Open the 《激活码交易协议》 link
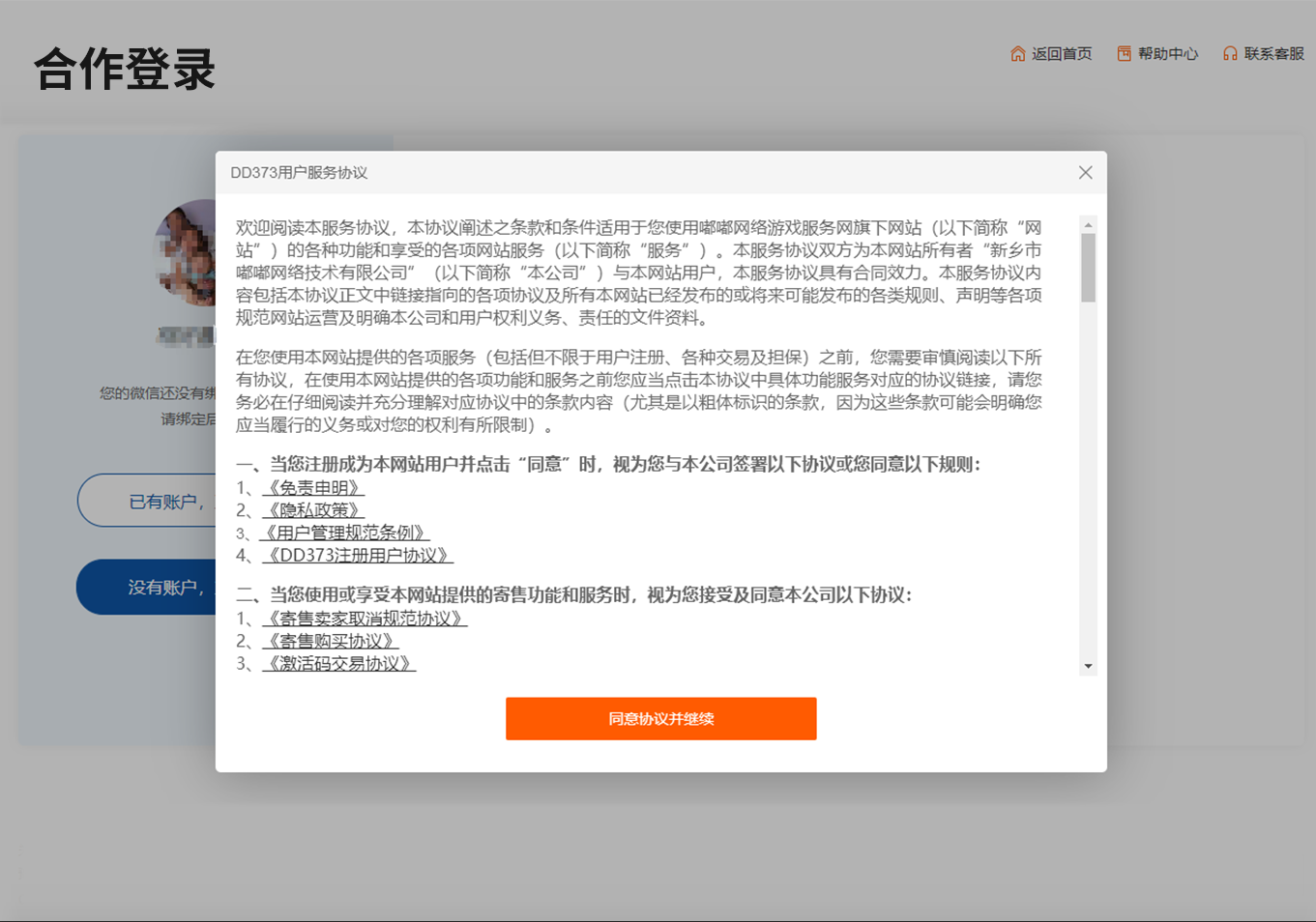 pos(338,664)
